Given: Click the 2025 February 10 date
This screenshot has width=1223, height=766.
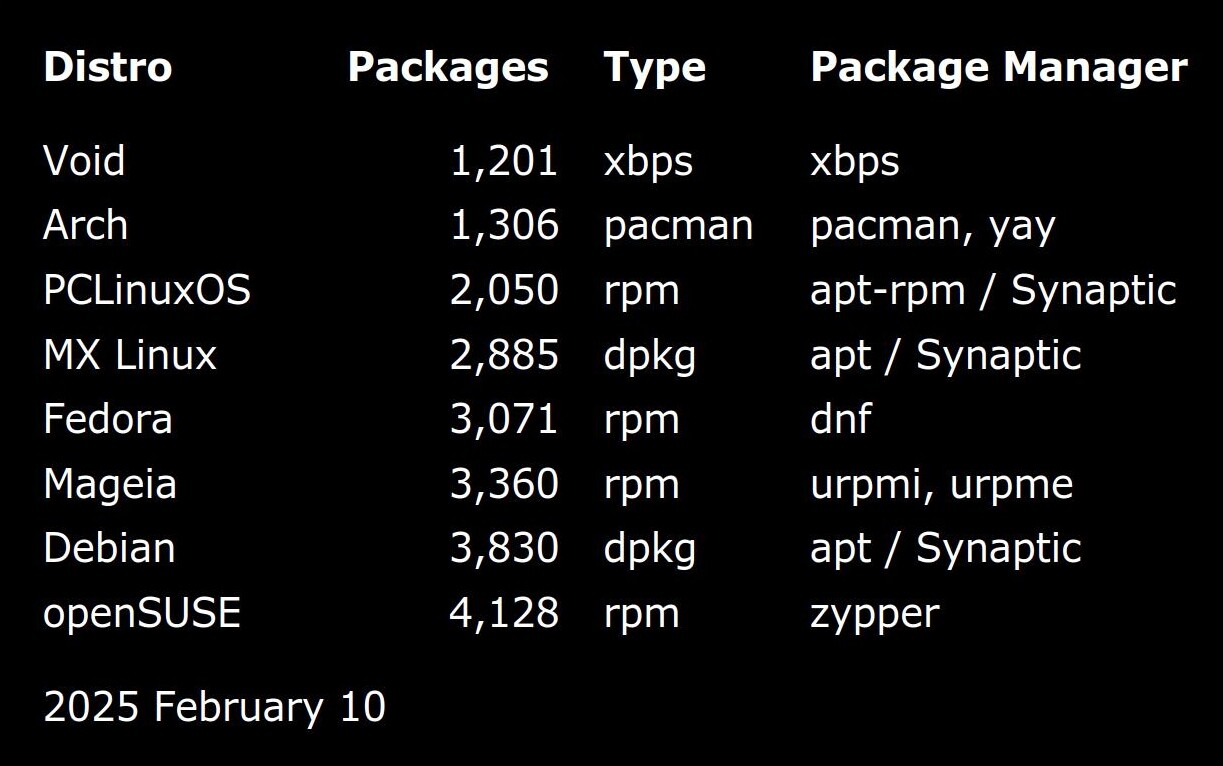Looking at the screenshot, I should (x=214, y=707).
